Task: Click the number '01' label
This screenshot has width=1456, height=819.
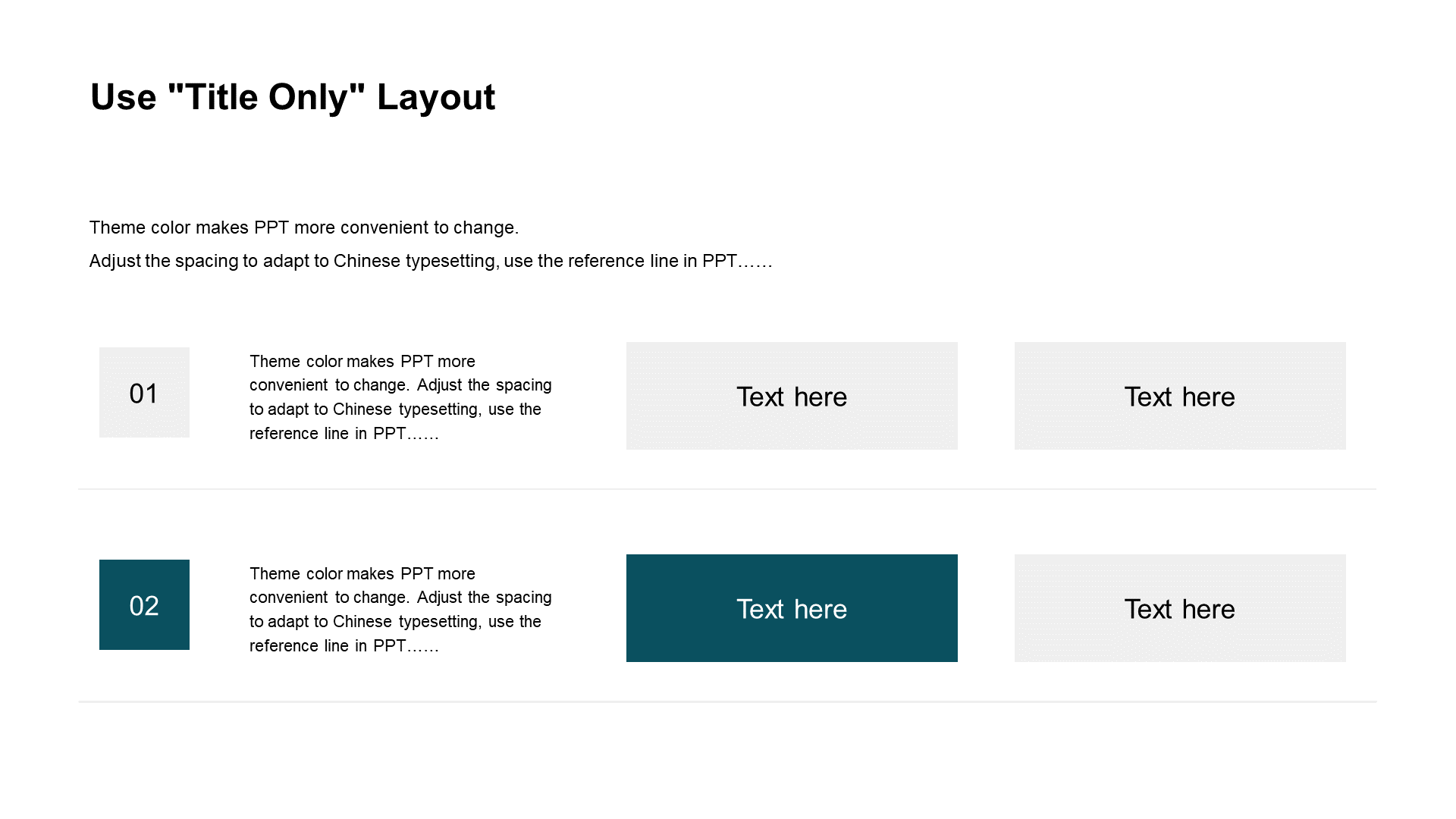Action: (144, 394)
